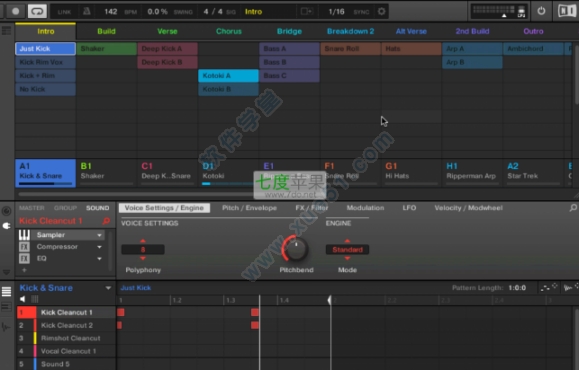Click the 0.0 % swing value
The height and width of the screenshot is (370, 579).
[x=157, y=12]
